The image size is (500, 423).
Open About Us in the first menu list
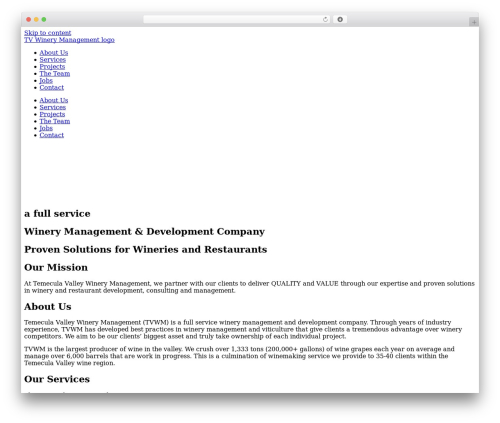click(54, 53)
